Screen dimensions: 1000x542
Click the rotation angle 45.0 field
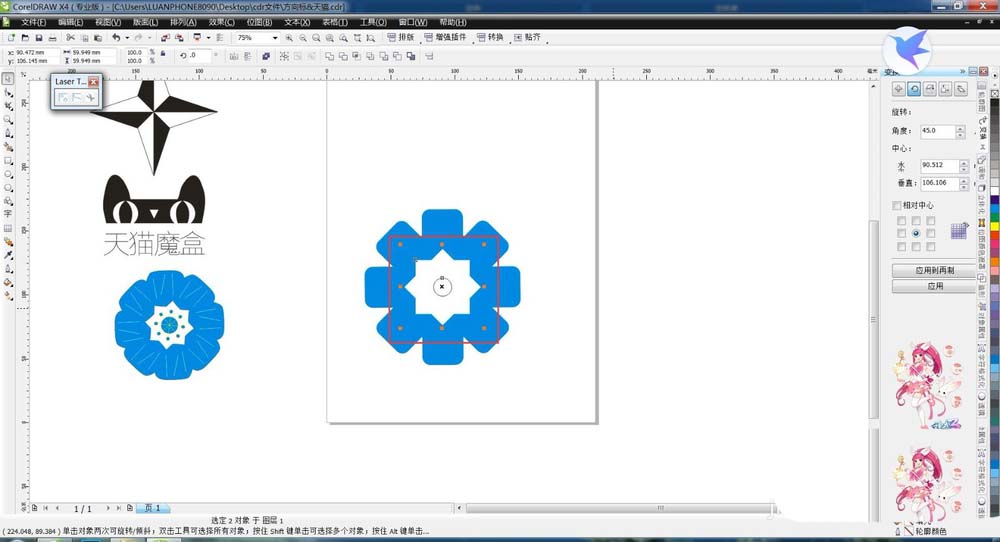[938, 131]
